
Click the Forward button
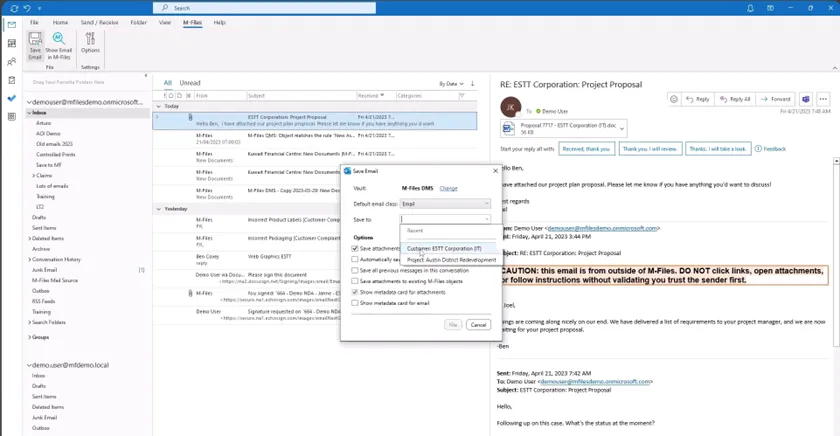tap(775, 99)
